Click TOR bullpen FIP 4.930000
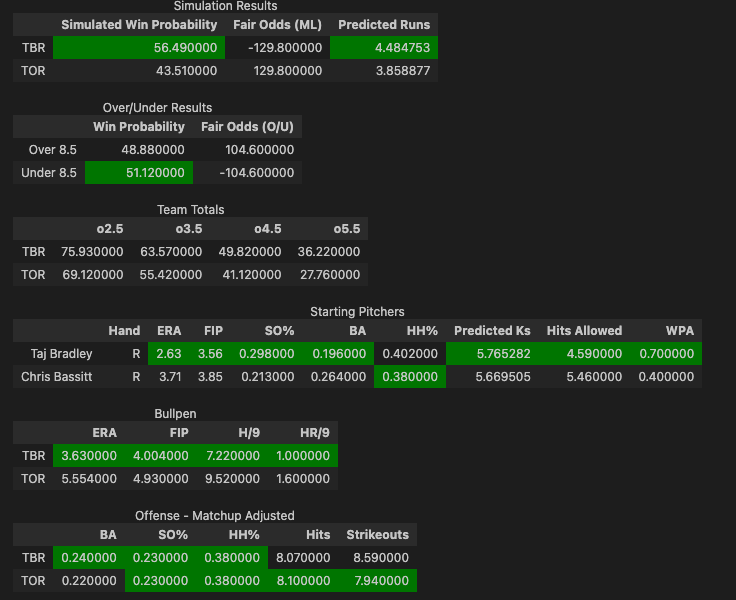The height and width of the screenshot is (600, 736). coord(161,479)
